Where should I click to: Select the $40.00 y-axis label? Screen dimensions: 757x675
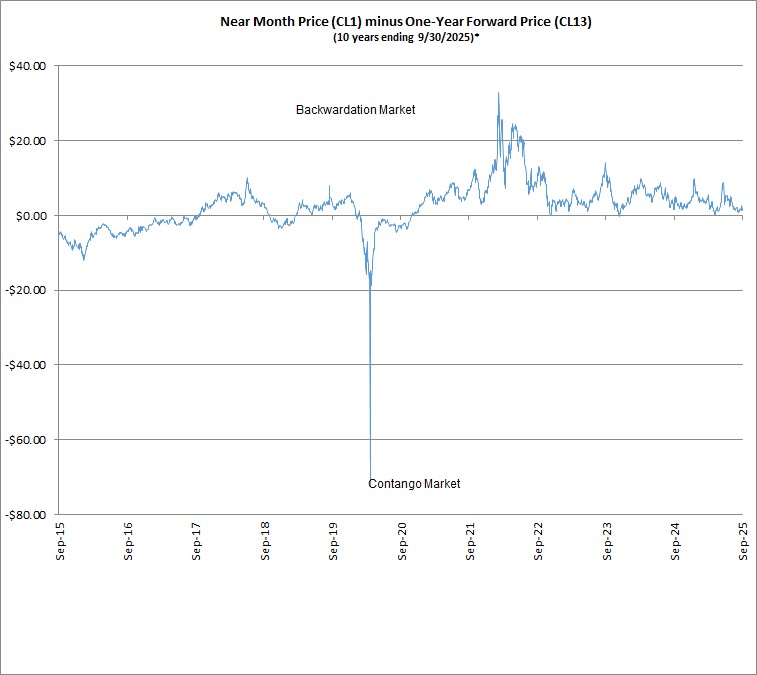pyautogui.click(x=28, y=66)
